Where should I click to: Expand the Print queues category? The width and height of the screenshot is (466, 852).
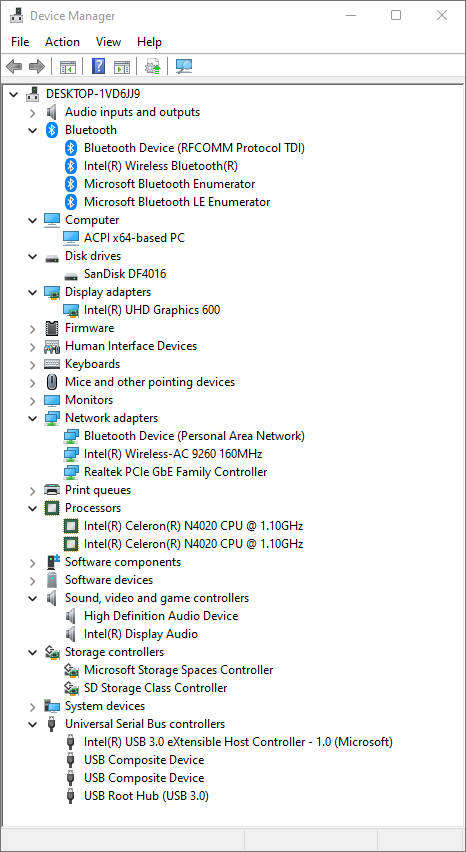[33, 490]
